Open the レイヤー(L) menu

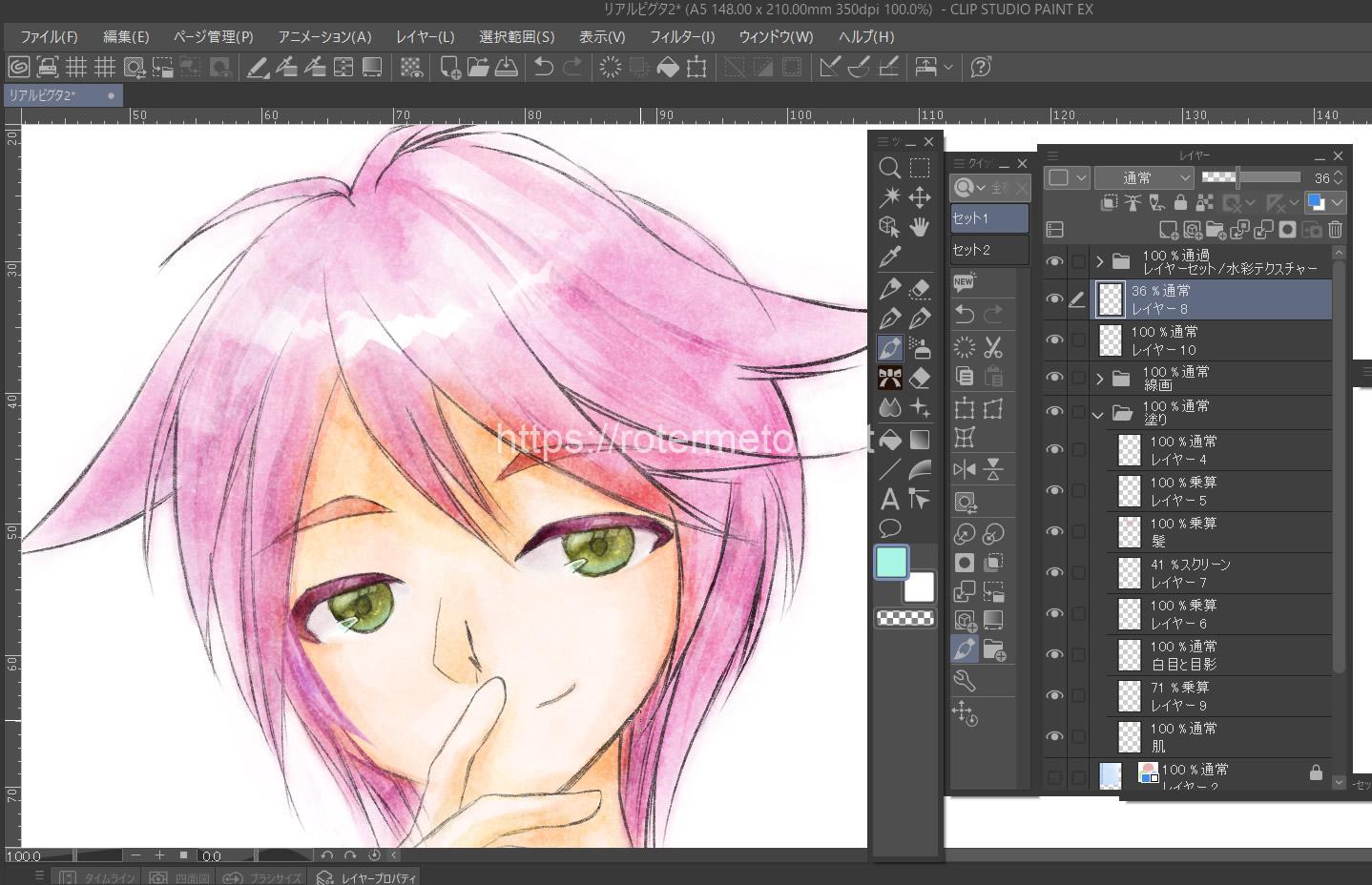coord(425,37)
